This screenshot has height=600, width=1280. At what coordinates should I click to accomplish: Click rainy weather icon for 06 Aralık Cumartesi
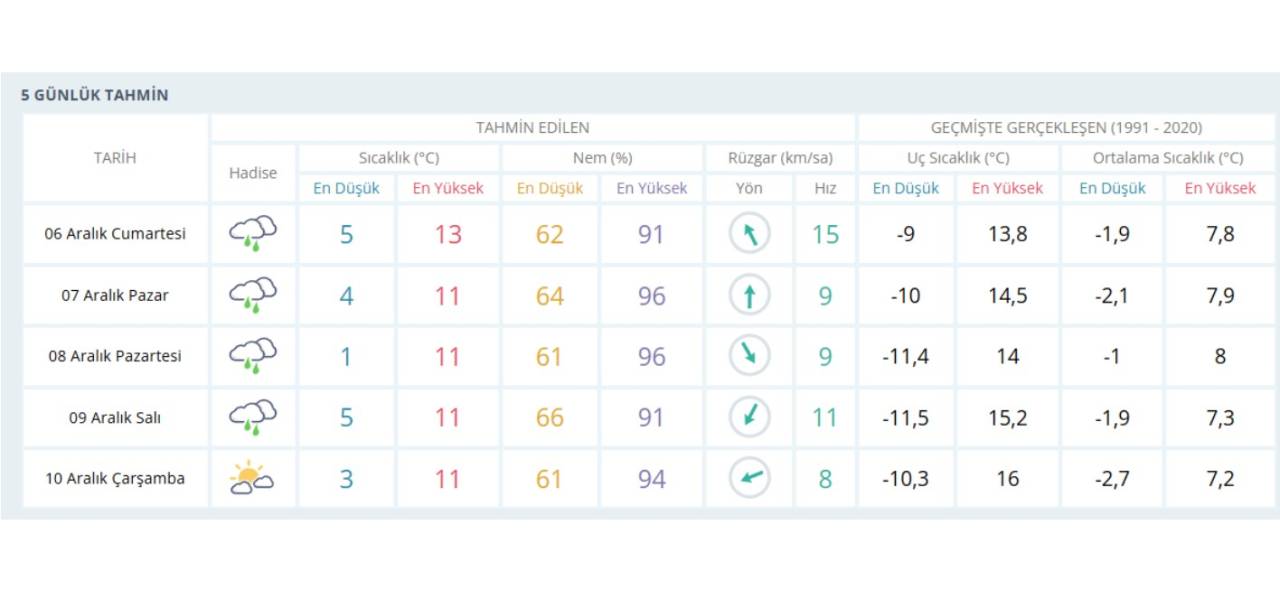(x=252, y=234)
